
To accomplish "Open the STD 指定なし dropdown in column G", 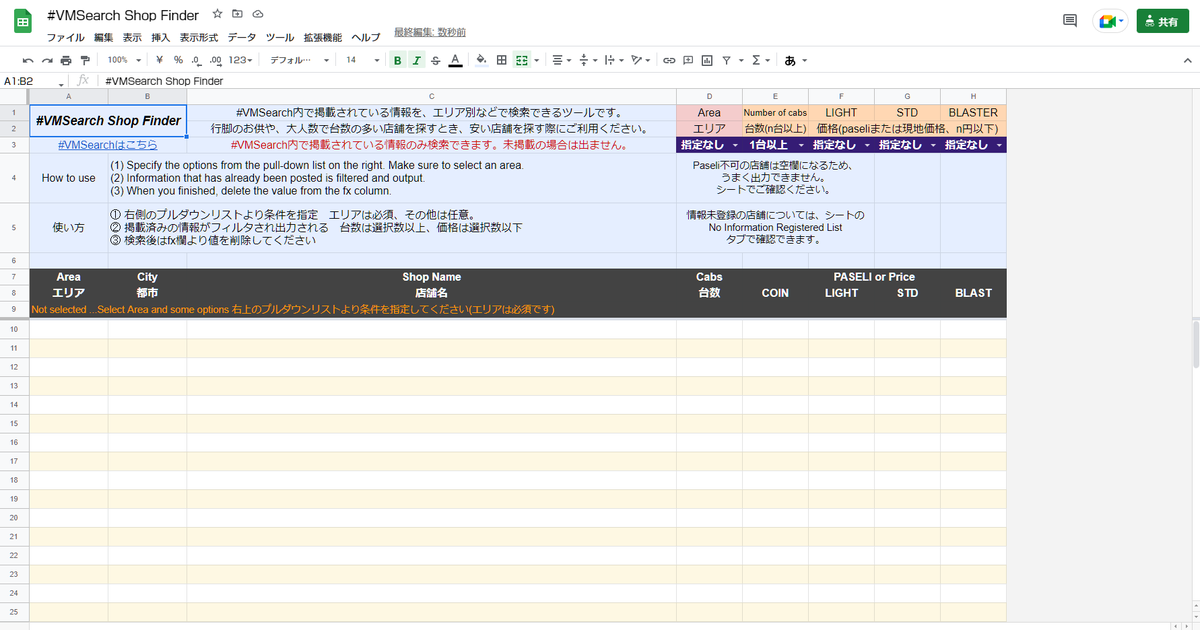I will click(907, 145).
